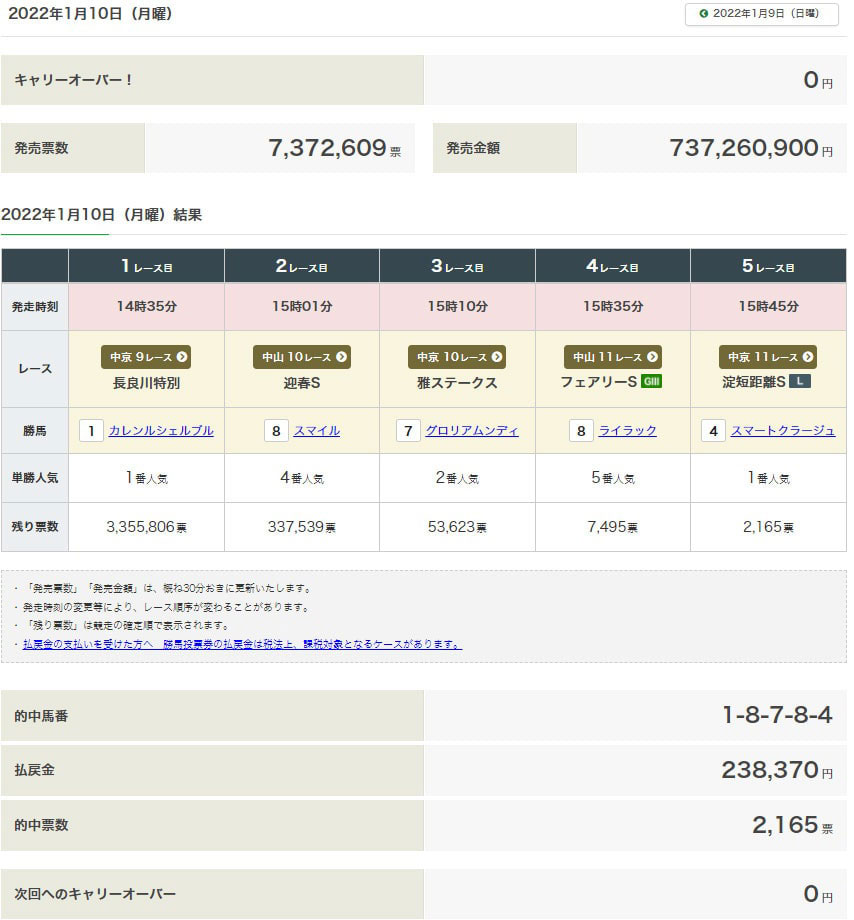This screenshot has height=920, width=854.
Task: Click the arrow icon on 中京 9レース
Action: pos(183,357)
